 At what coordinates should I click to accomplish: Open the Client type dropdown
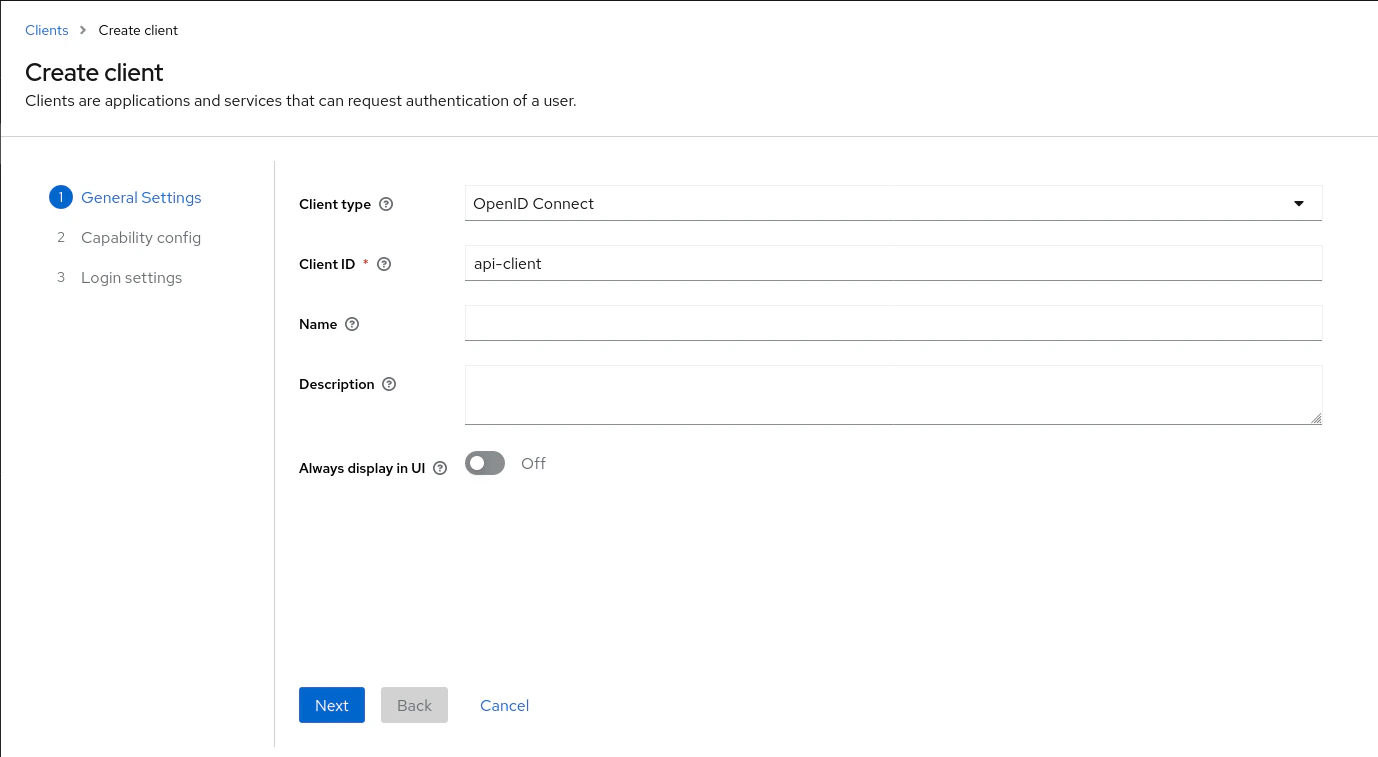[x=893, y=203]
